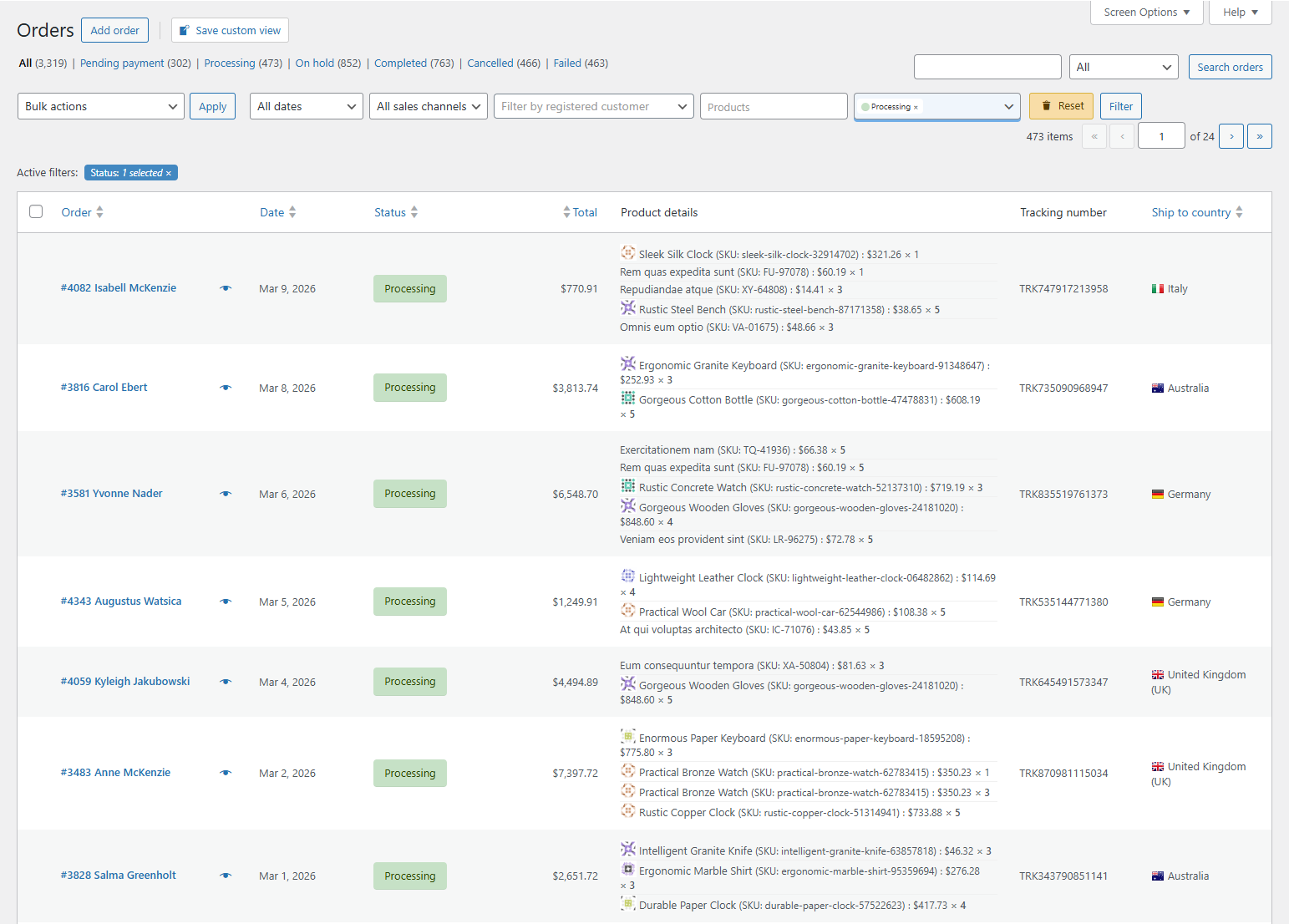Show Completed (763) orders
The width and height of the screenshot is (1289, 924).
414,63
